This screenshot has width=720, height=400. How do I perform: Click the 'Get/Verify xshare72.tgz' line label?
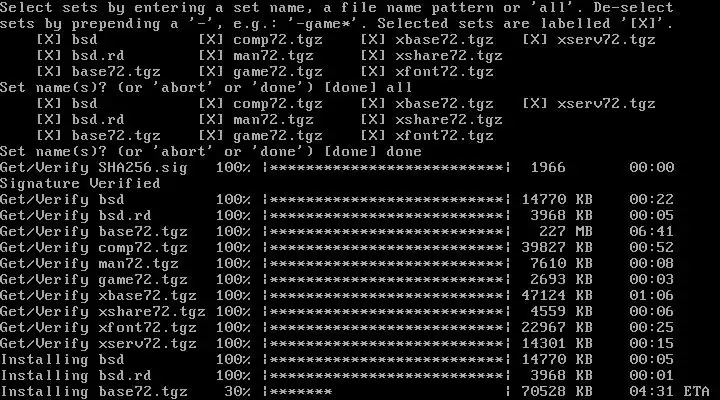[102, 311]
